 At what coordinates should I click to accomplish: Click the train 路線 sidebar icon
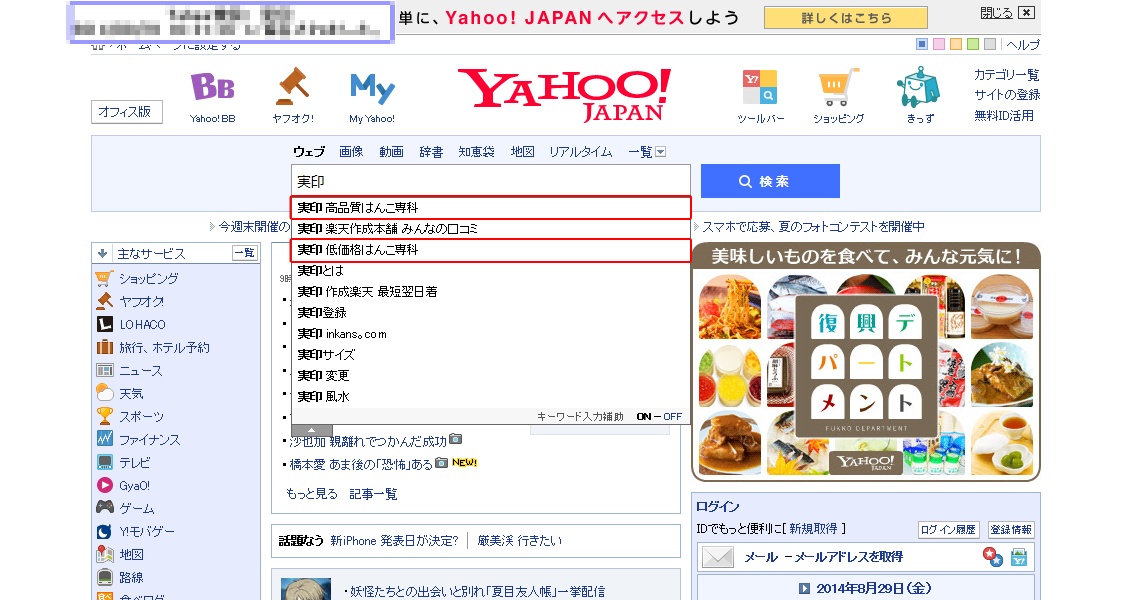[105, 577]
